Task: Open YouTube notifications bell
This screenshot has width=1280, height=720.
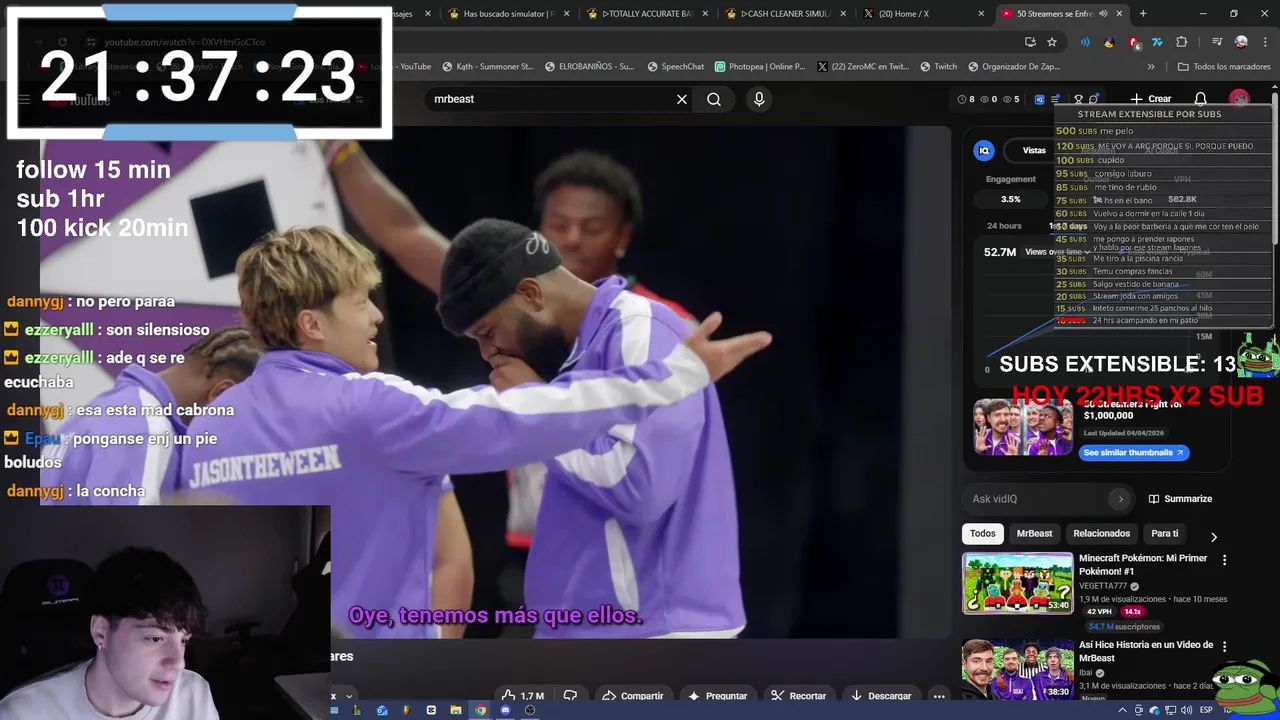Action: (1201, 99)
